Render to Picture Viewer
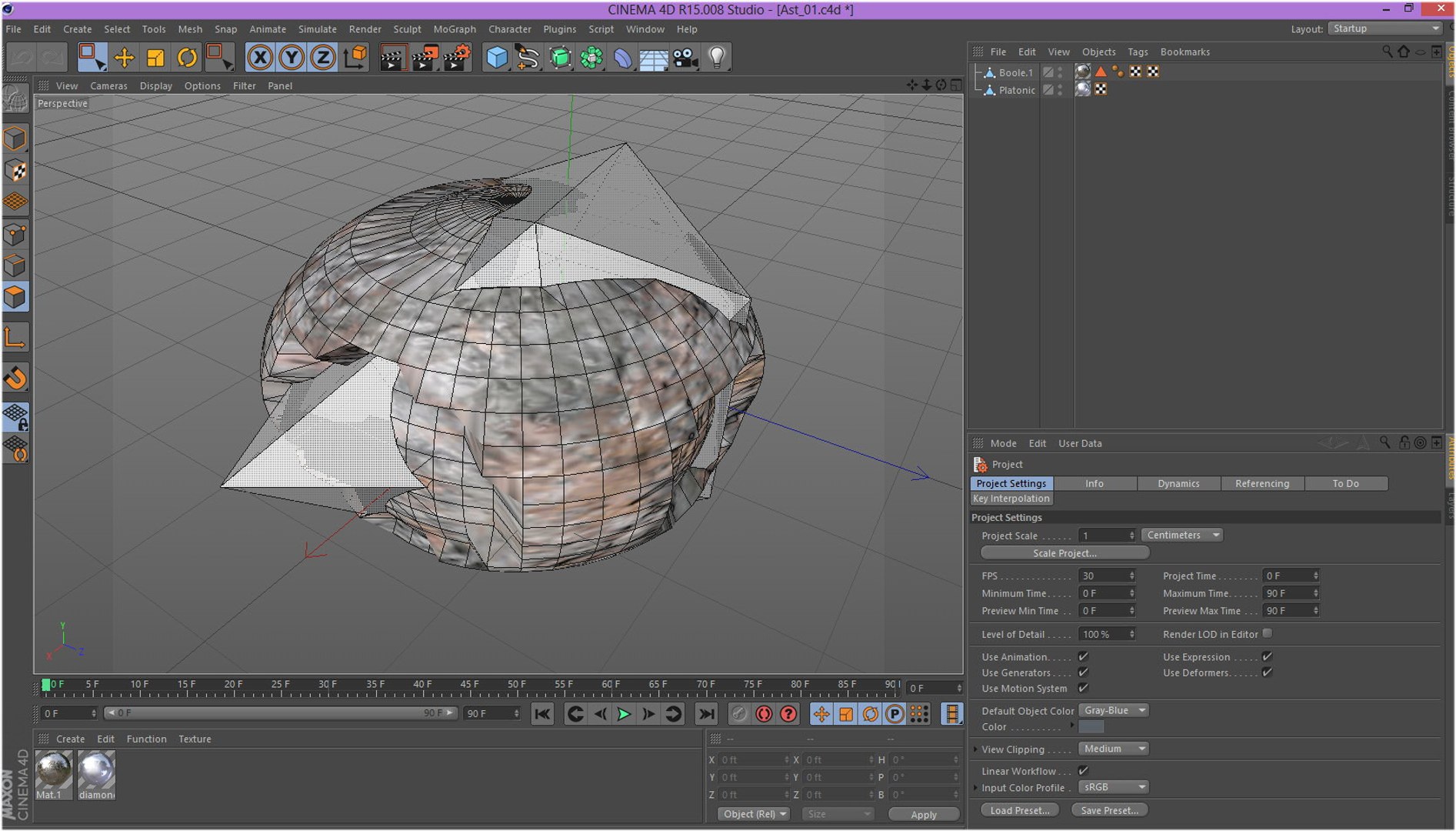This screenshot has height=831, width=1456. [425, 58]
